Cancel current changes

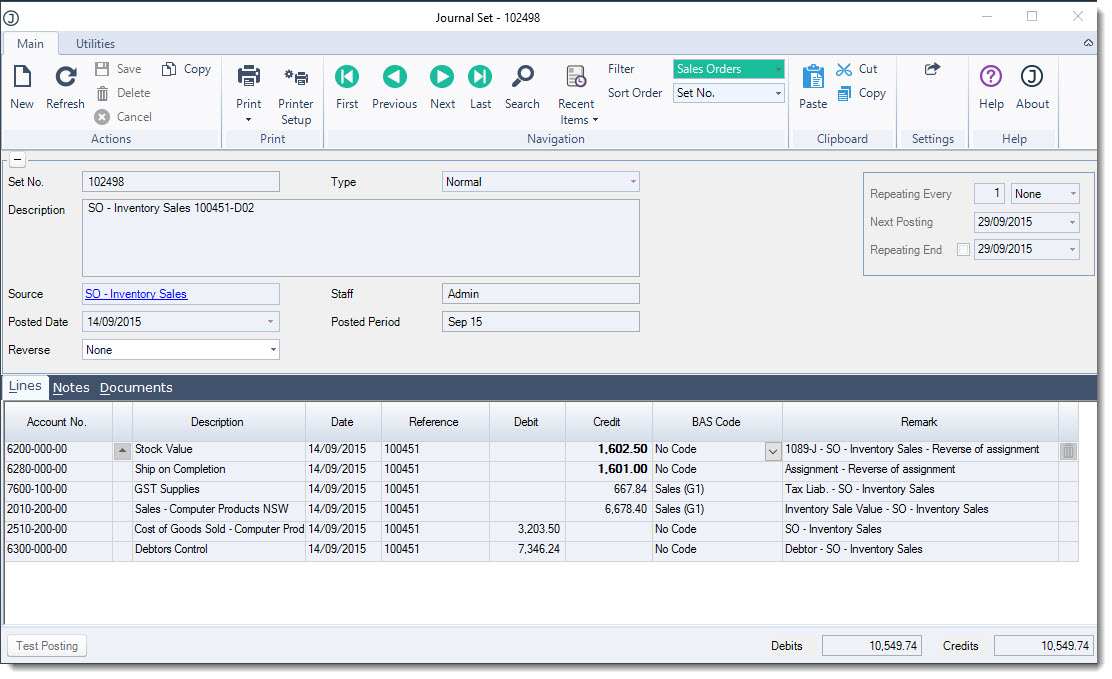(124, 117)
